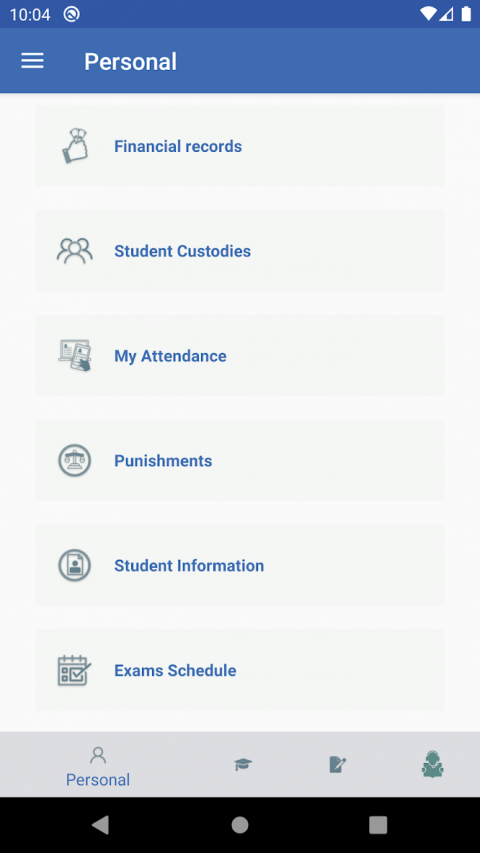Tap the Android home circle button
Image resolution: width=480 pixels, height=853 pixels.
coord(240,825)
